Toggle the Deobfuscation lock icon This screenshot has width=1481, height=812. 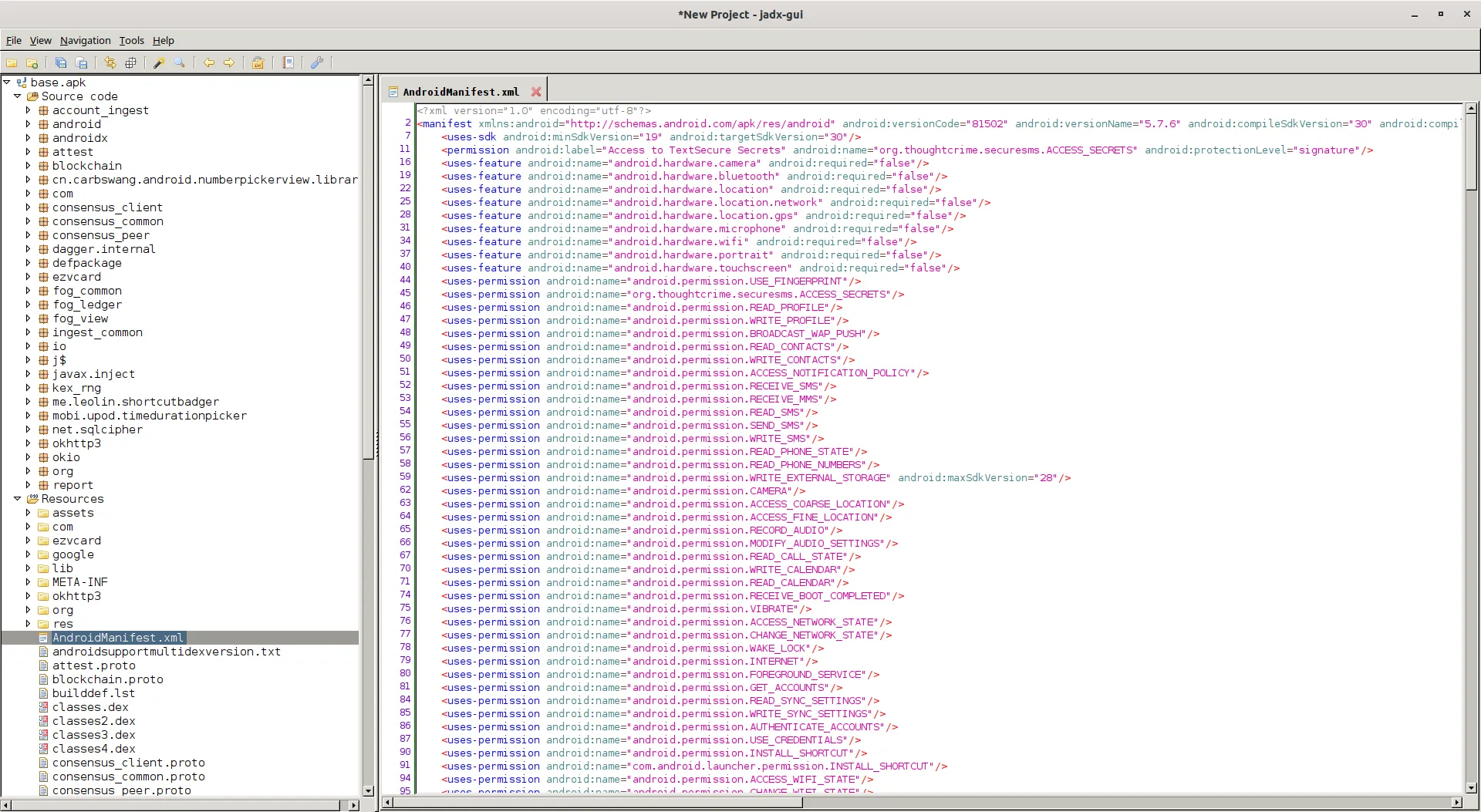coord(258,63)
